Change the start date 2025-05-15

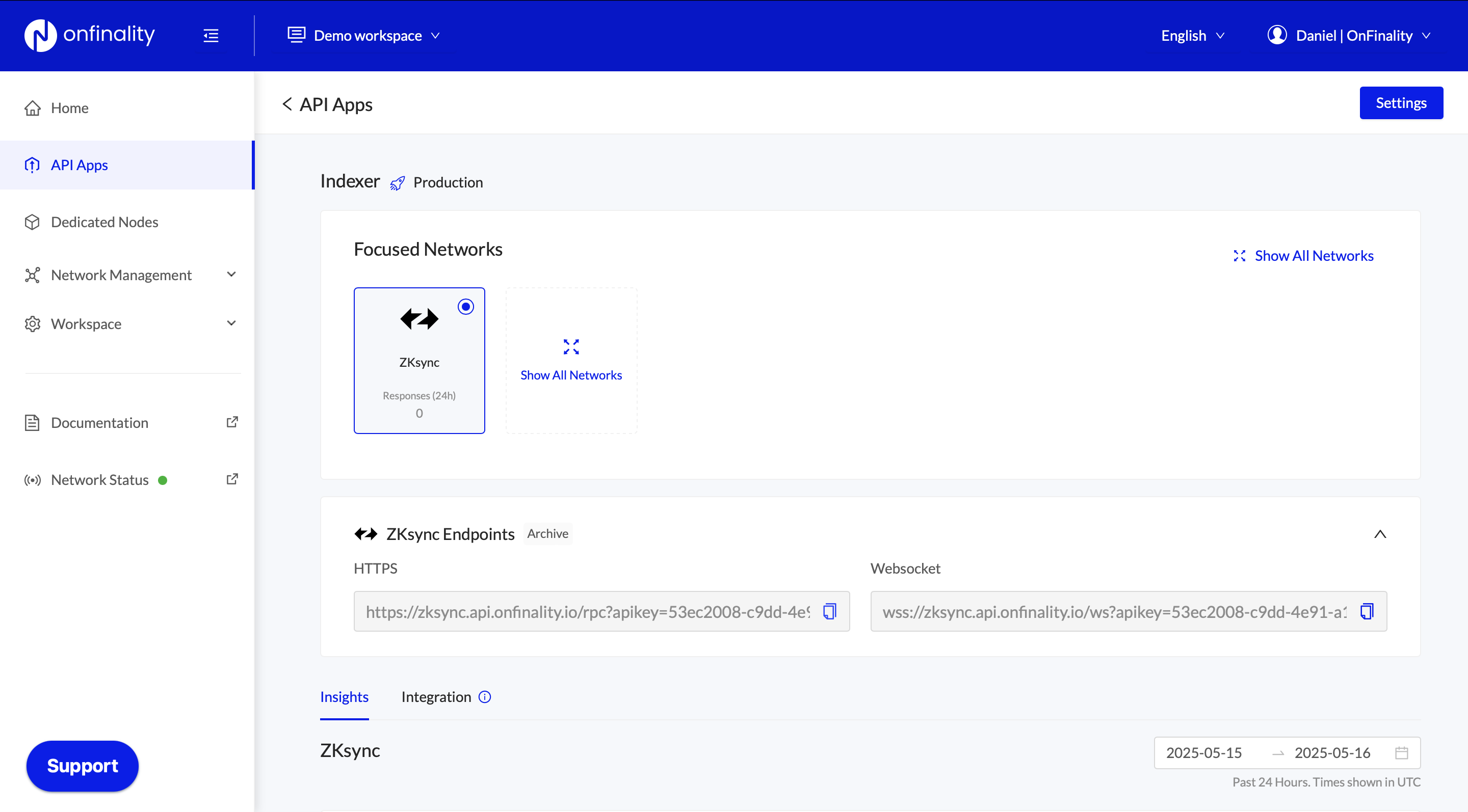(1204, 752)
